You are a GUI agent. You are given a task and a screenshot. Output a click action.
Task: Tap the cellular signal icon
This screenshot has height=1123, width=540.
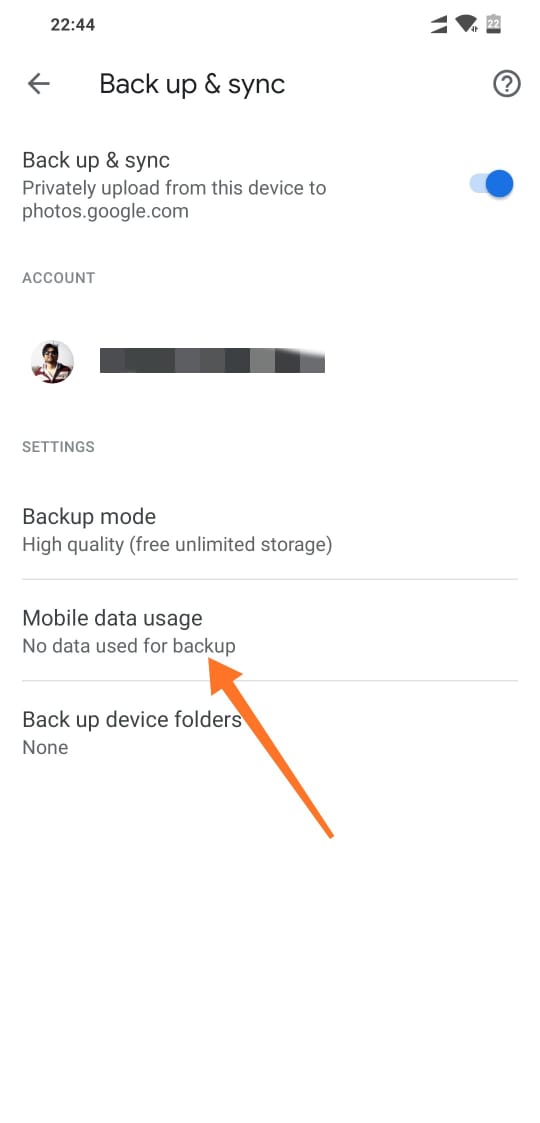438,25
